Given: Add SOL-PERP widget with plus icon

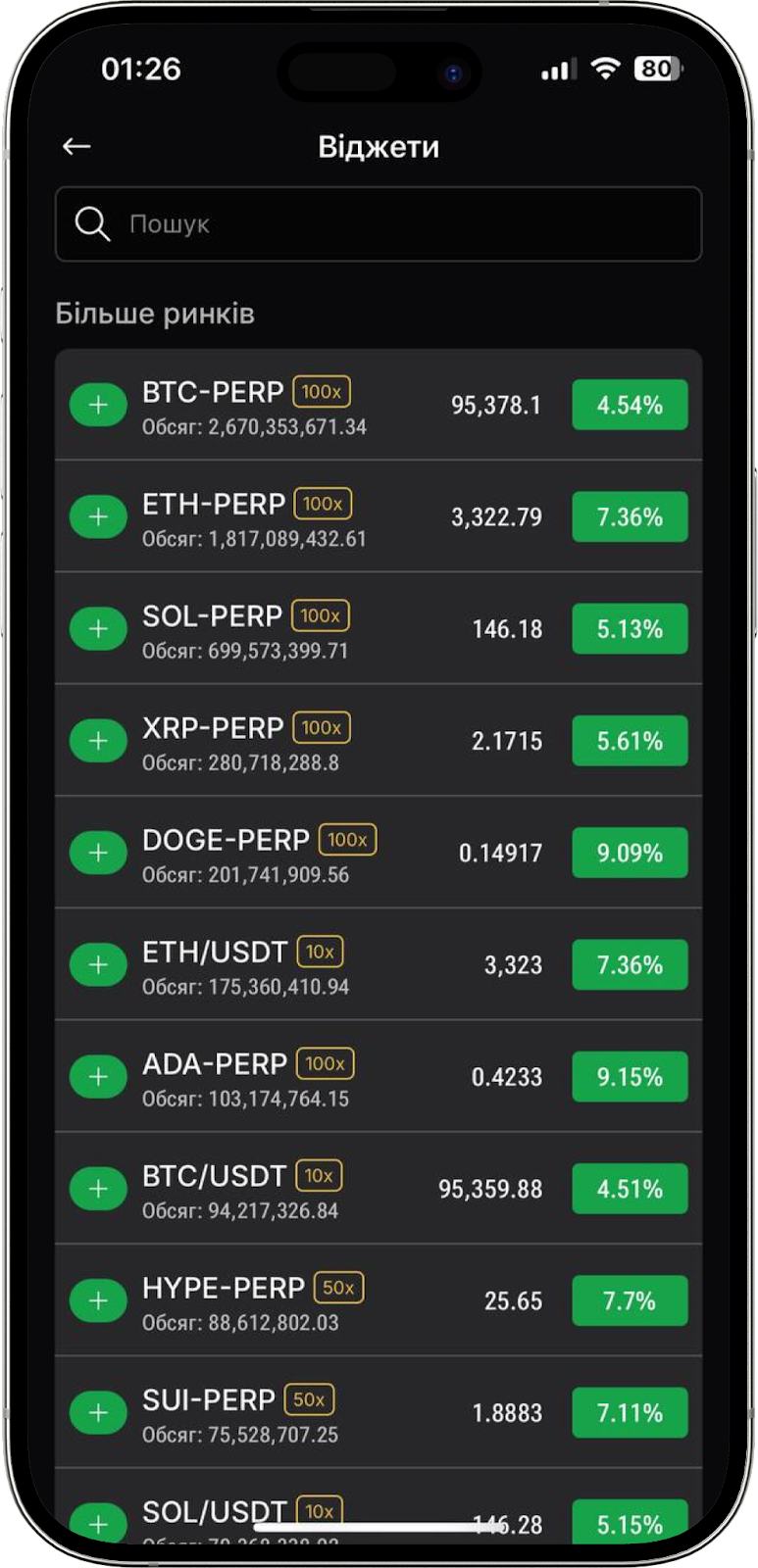Looking at the screenshot, I should 98,629.
